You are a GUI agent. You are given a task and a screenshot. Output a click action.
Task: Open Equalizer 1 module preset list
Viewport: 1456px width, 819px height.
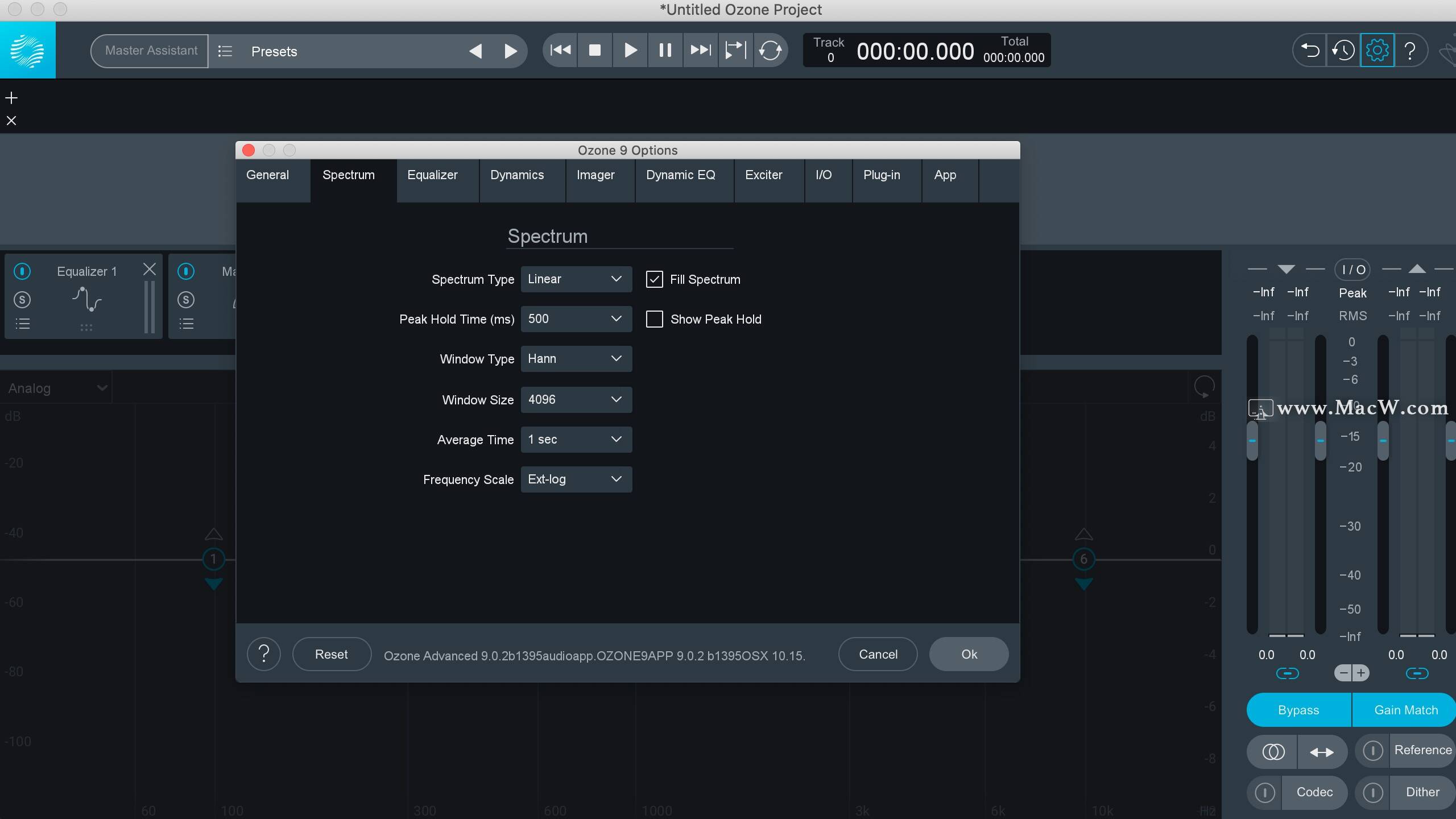[22, 324]
